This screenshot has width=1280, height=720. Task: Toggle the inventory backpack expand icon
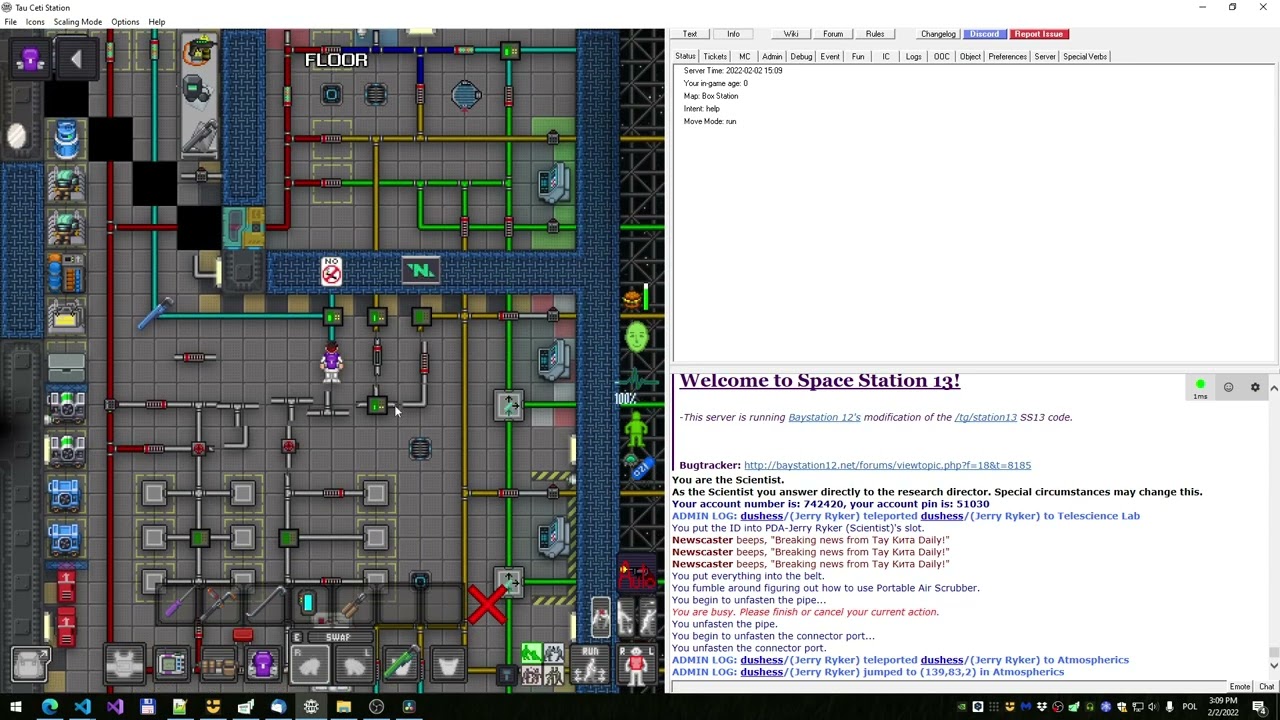[x=30, y=664]
